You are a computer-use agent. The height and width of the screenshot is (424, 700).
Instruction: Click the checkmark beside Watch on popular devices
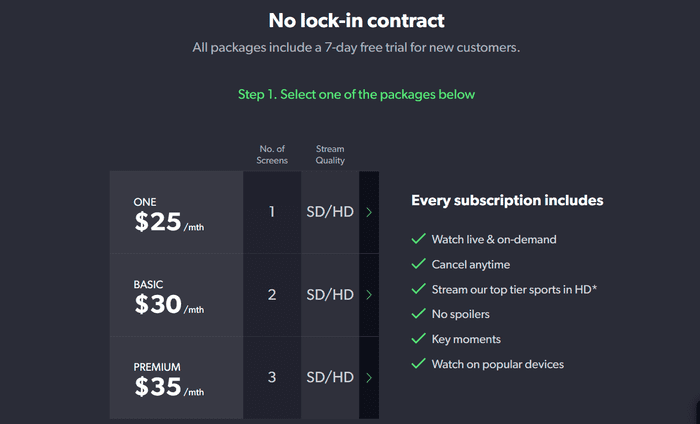418,364
